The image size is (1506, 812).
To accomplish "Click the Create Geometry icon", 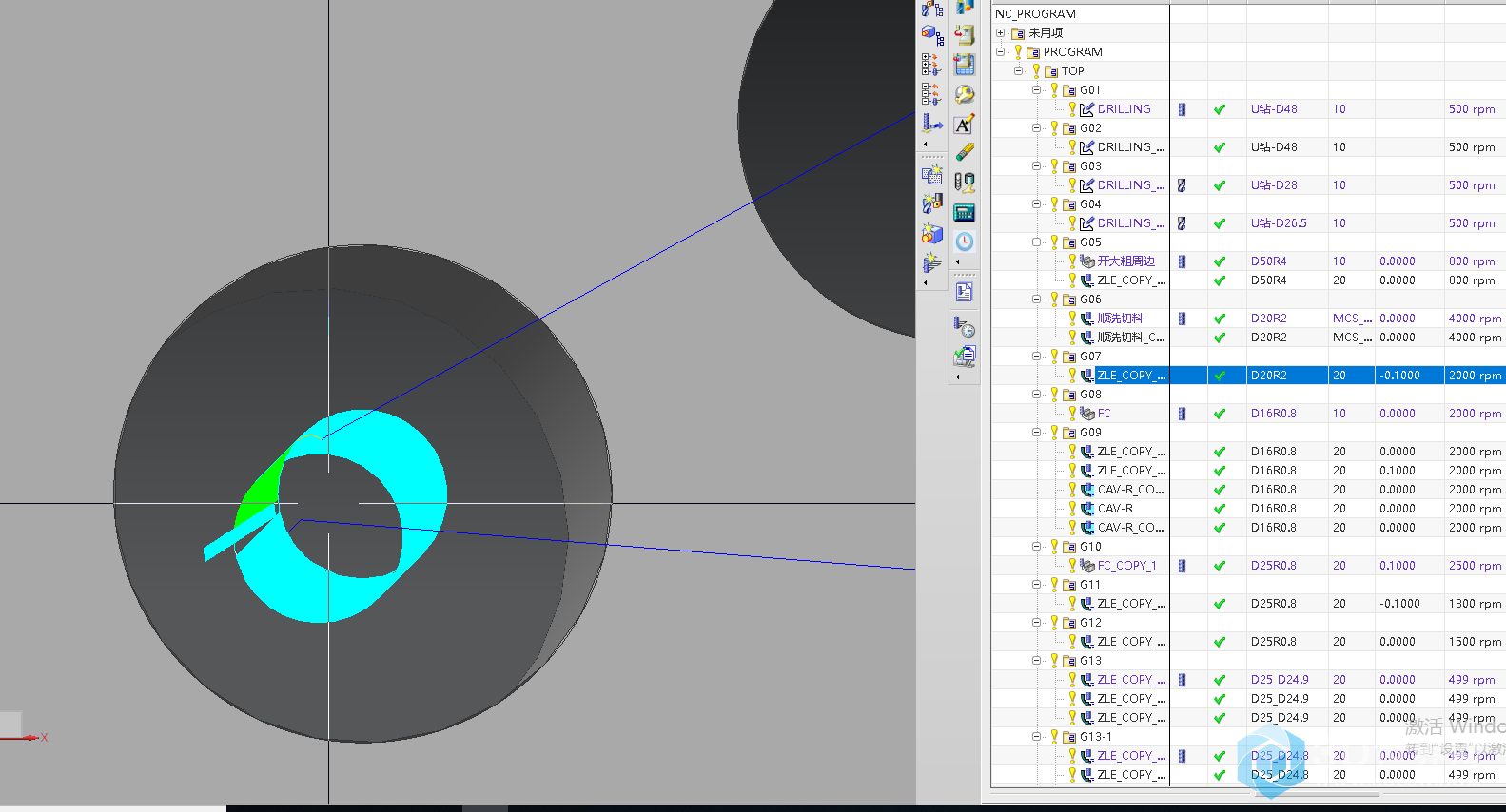I will [932, 233].
